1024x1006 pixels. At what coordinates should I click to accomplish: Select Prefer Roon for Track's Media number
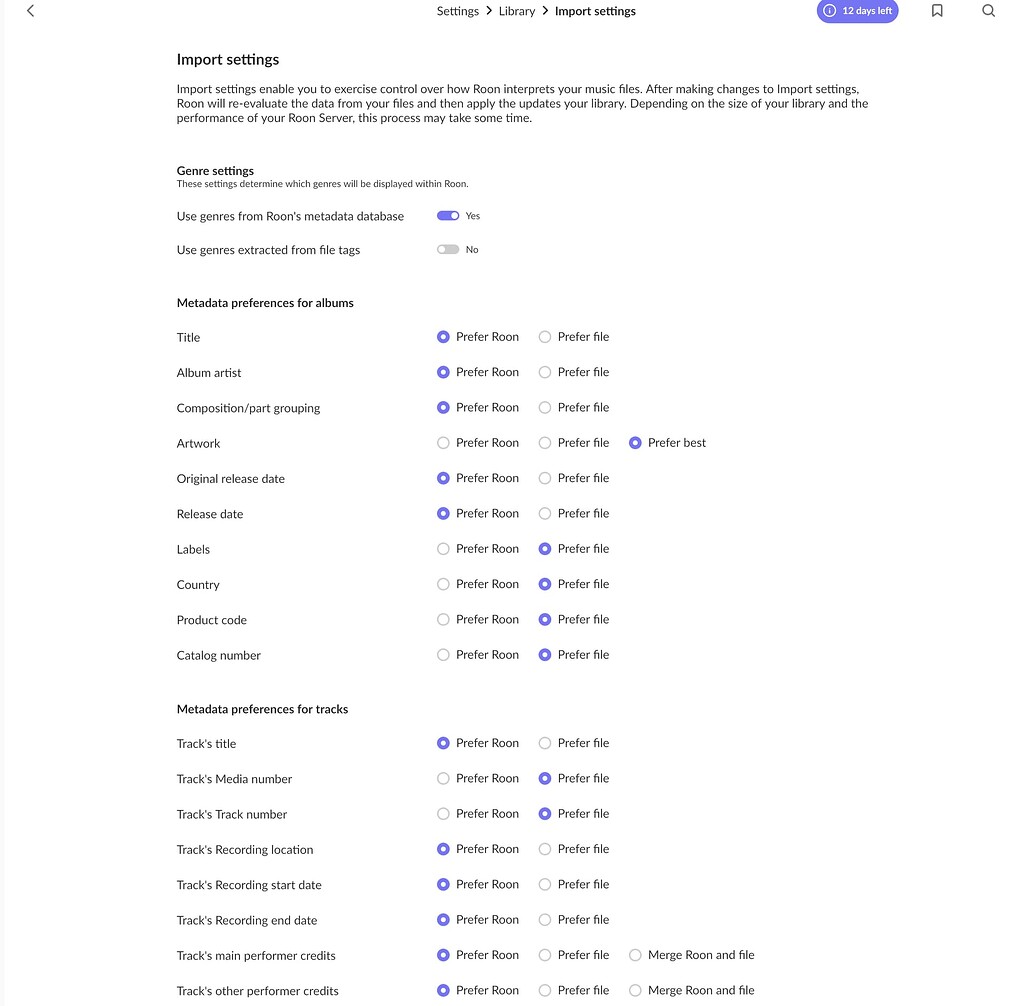coord(443,778)
